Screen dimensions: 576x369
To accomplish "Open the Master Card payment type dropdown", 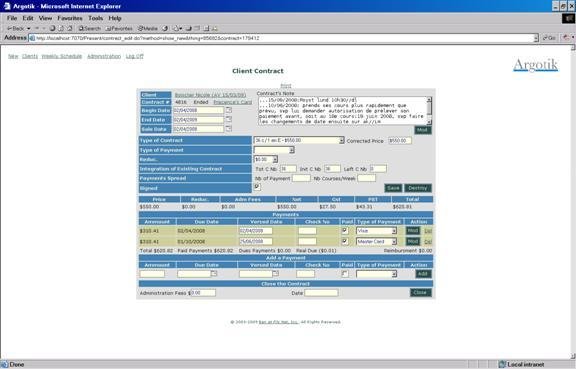I will tap(394, 241).
